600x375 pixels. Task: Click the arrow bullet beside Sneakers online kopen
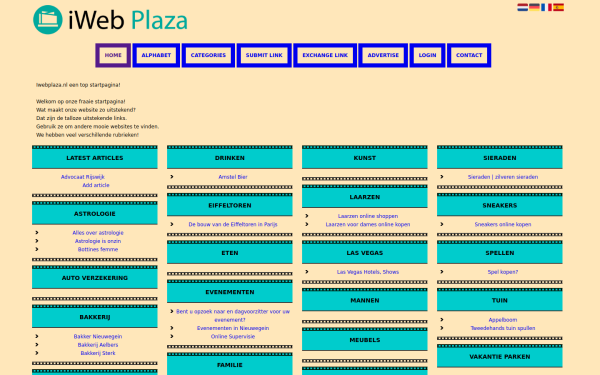tap(442, 224)
